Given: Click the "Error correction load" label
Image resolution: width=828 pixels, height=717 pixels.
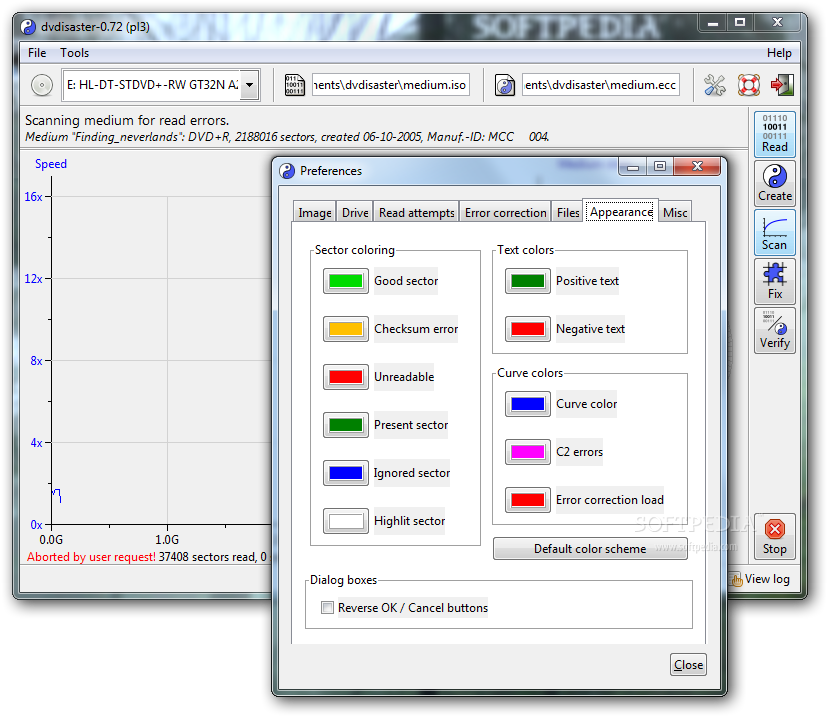Looking at the screenshot, I should coord(610,500).
